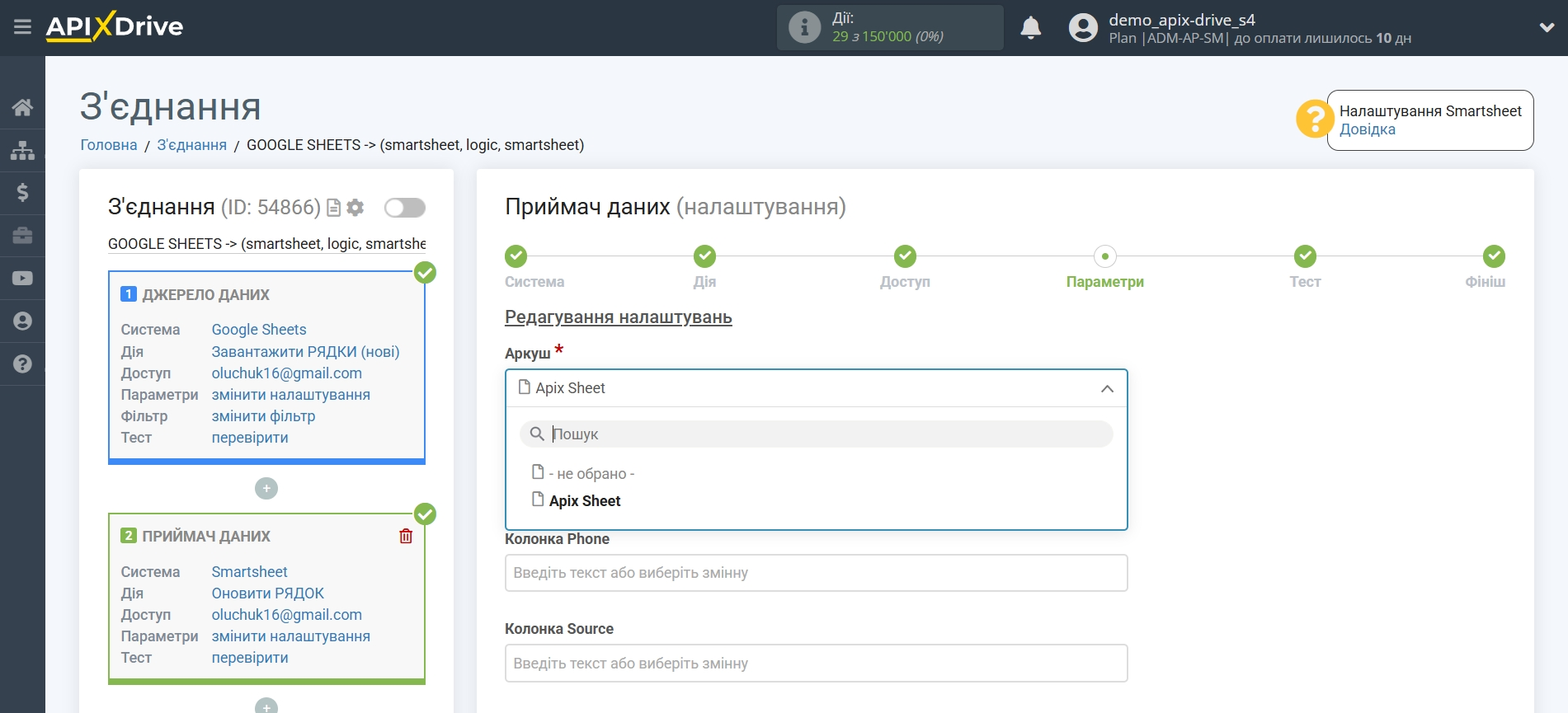
Task: Go to З'єднання breadcrumb link
Action: (192, 145)
